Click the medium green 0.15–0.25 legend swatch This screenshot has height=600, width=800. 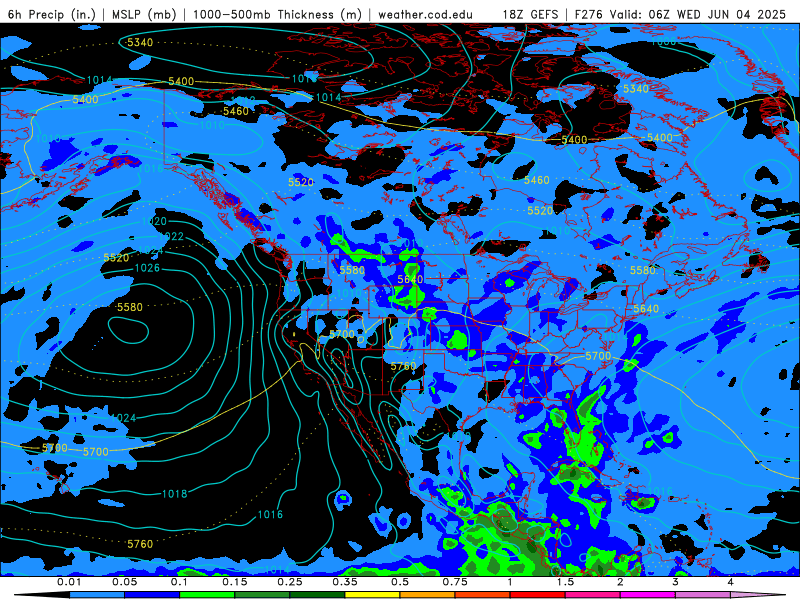[262, 595]
